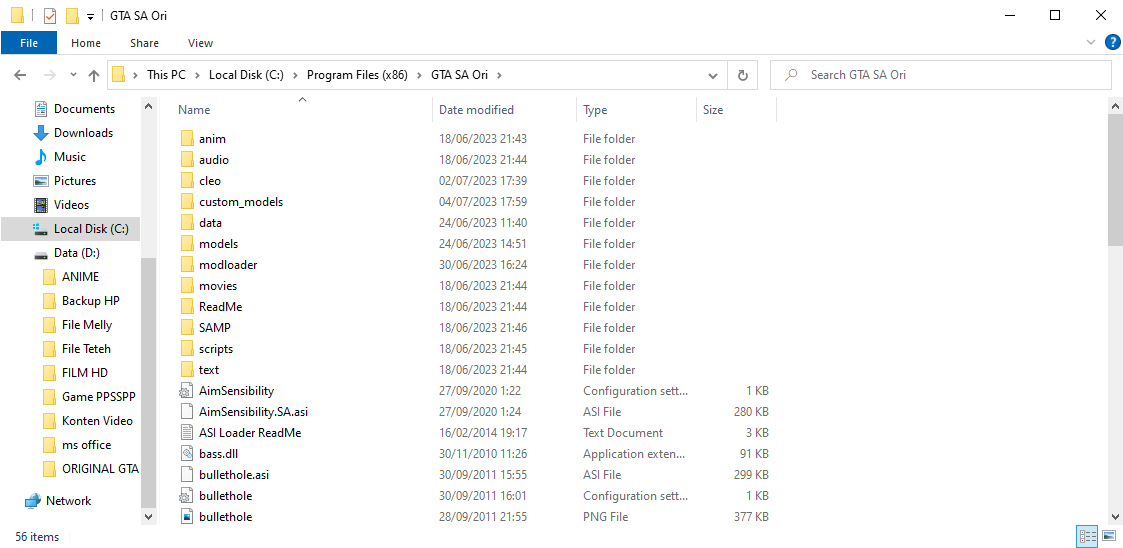Expand the chevron after Program Files (x86) breadcrumb
The height and width of the screenshot is (548, 1123).
[x=419, y=74]
